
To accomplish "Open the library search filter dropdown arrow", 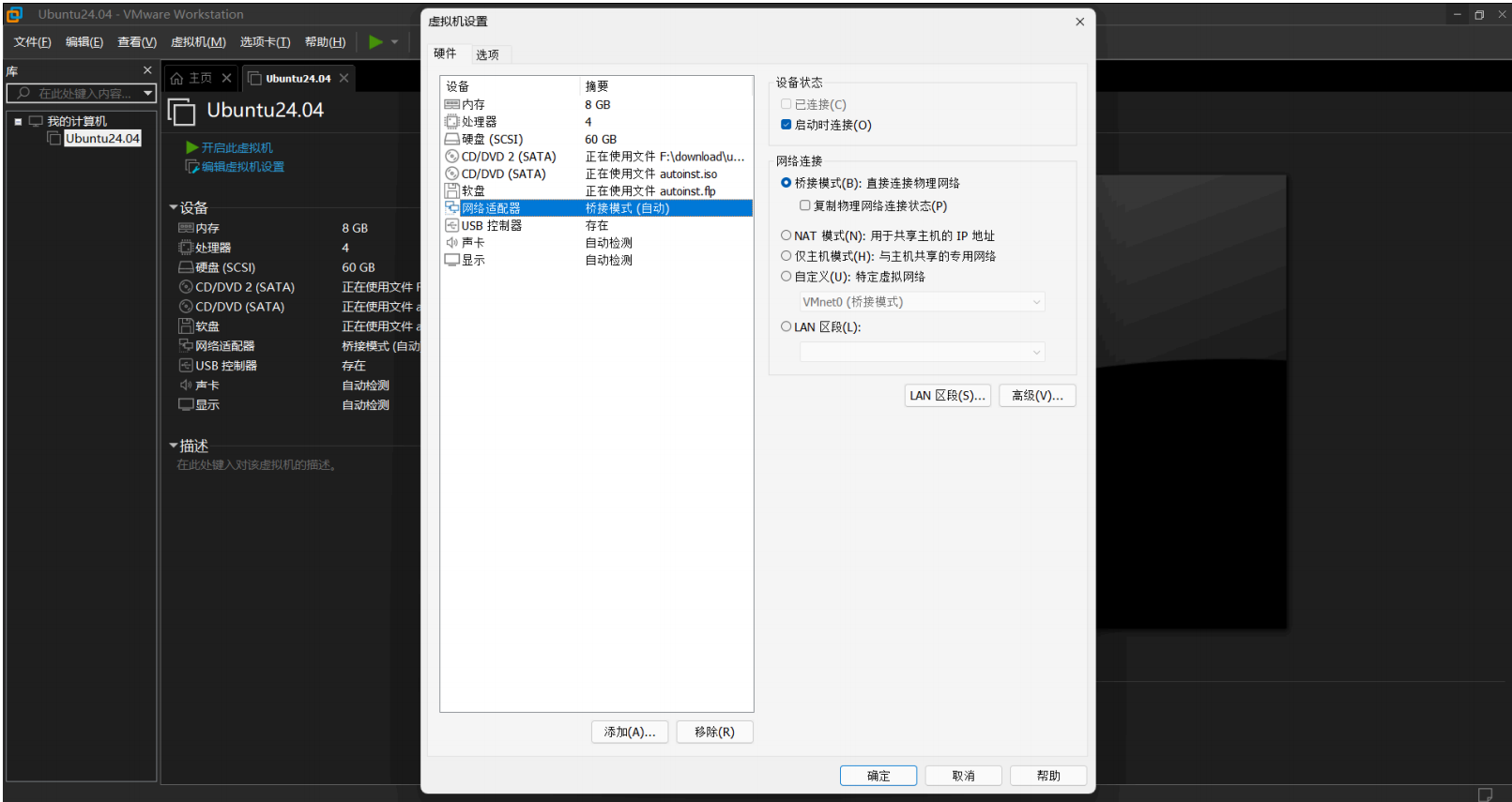I will pos(147,93).
